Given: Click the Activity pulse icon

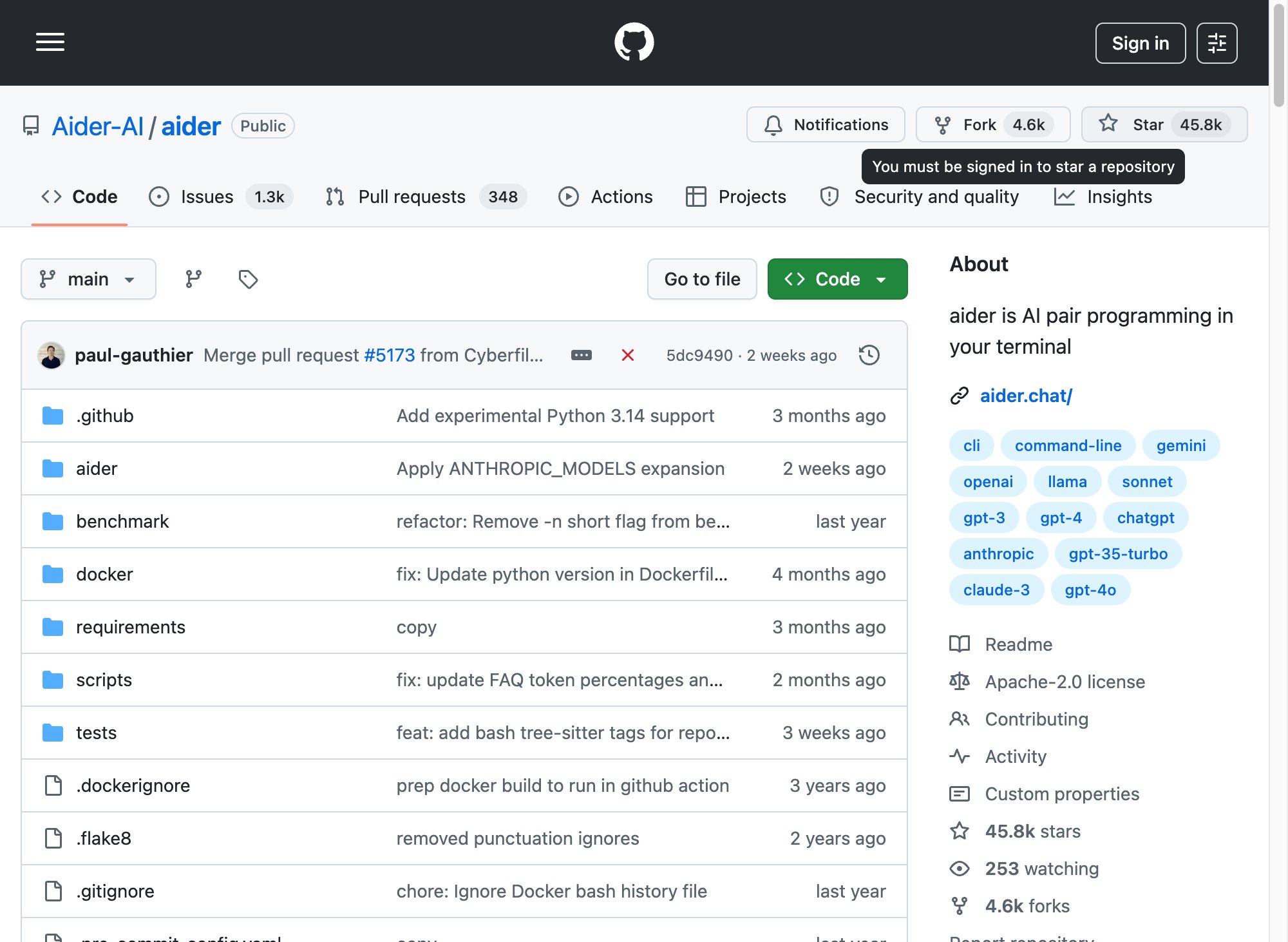Looking at the screenshot, I should coord(960,756).
